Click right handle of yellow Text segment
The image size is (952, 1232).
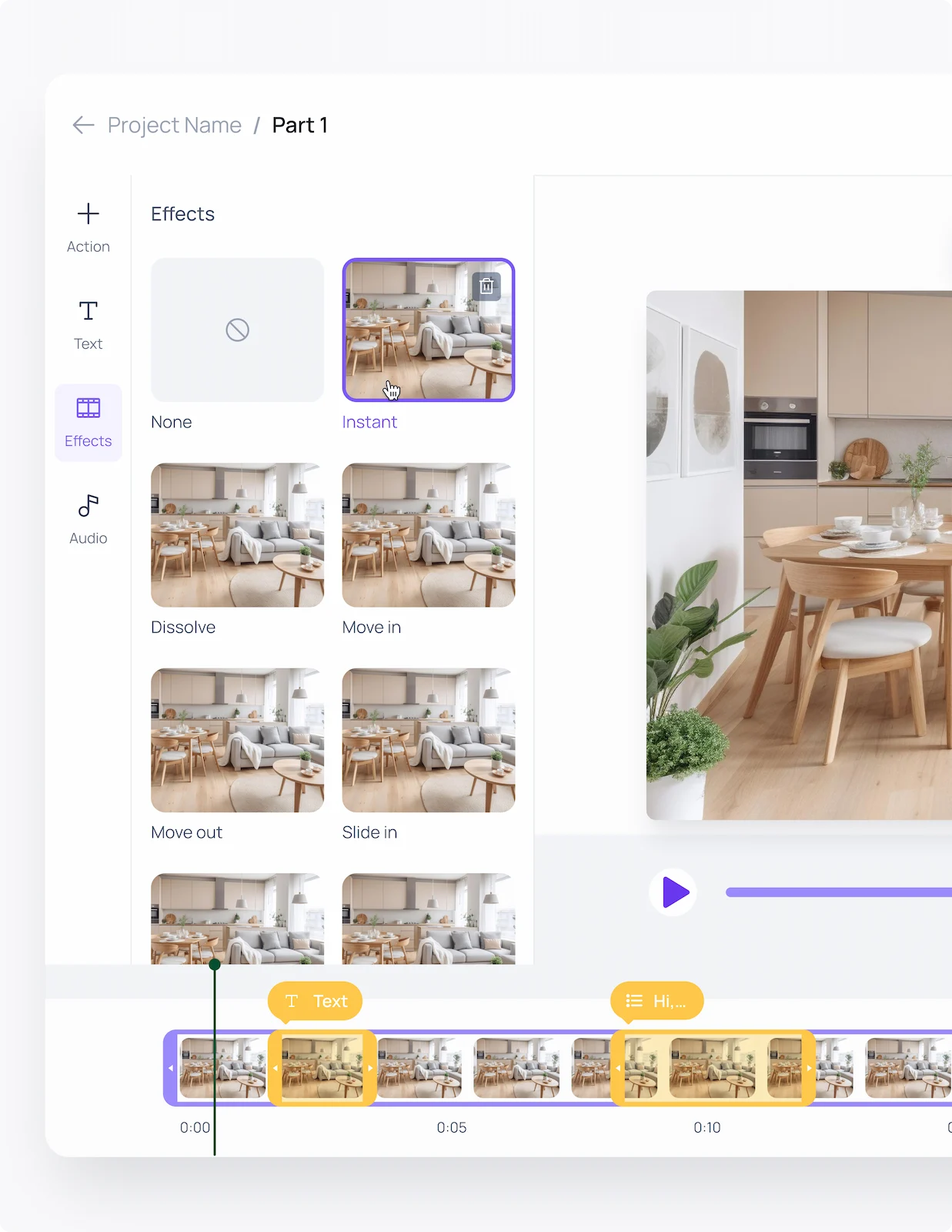click(370, 1068)
